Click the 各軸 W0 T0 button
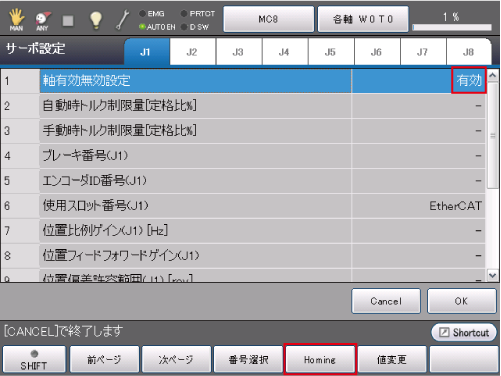The width and height of the screenshot is (501, 376). [x=363, y=19]
